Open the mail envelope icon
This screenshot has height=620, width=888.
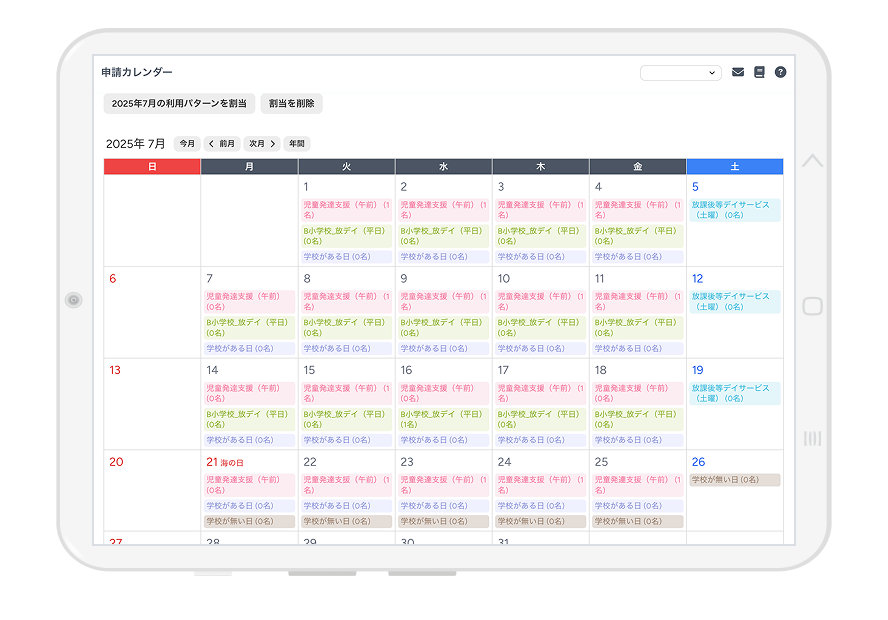[738, 72]
